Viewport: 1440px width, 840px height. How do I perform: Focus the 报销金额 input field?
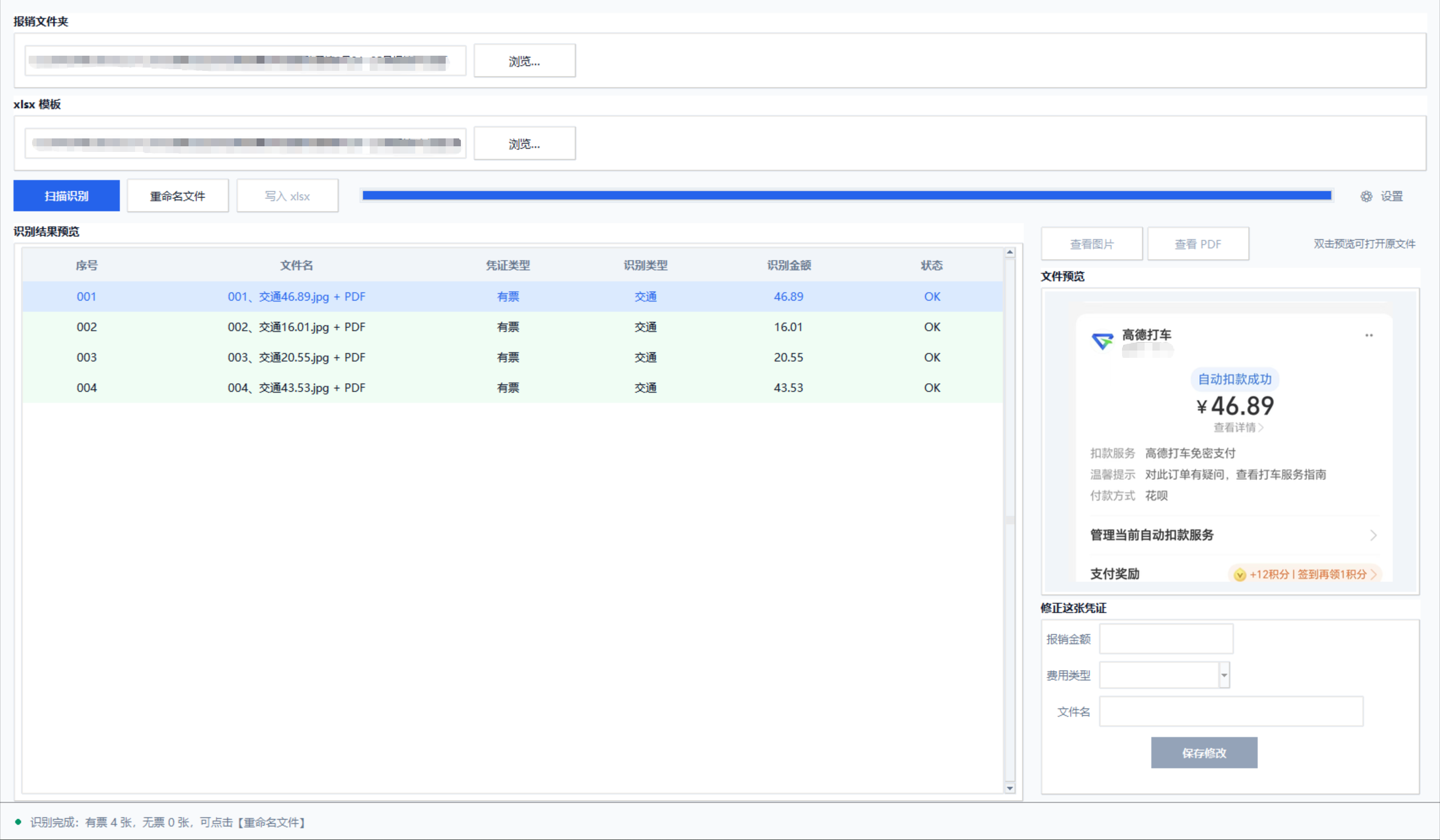(x=1167, y=639)
